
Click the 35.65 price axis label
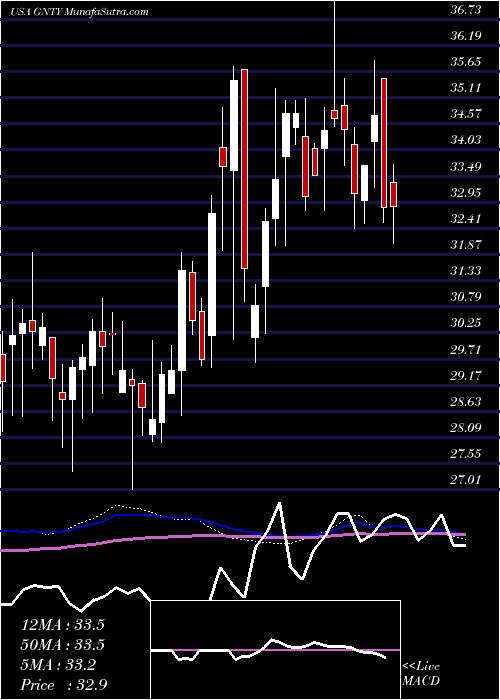click(x=466, y=62)
